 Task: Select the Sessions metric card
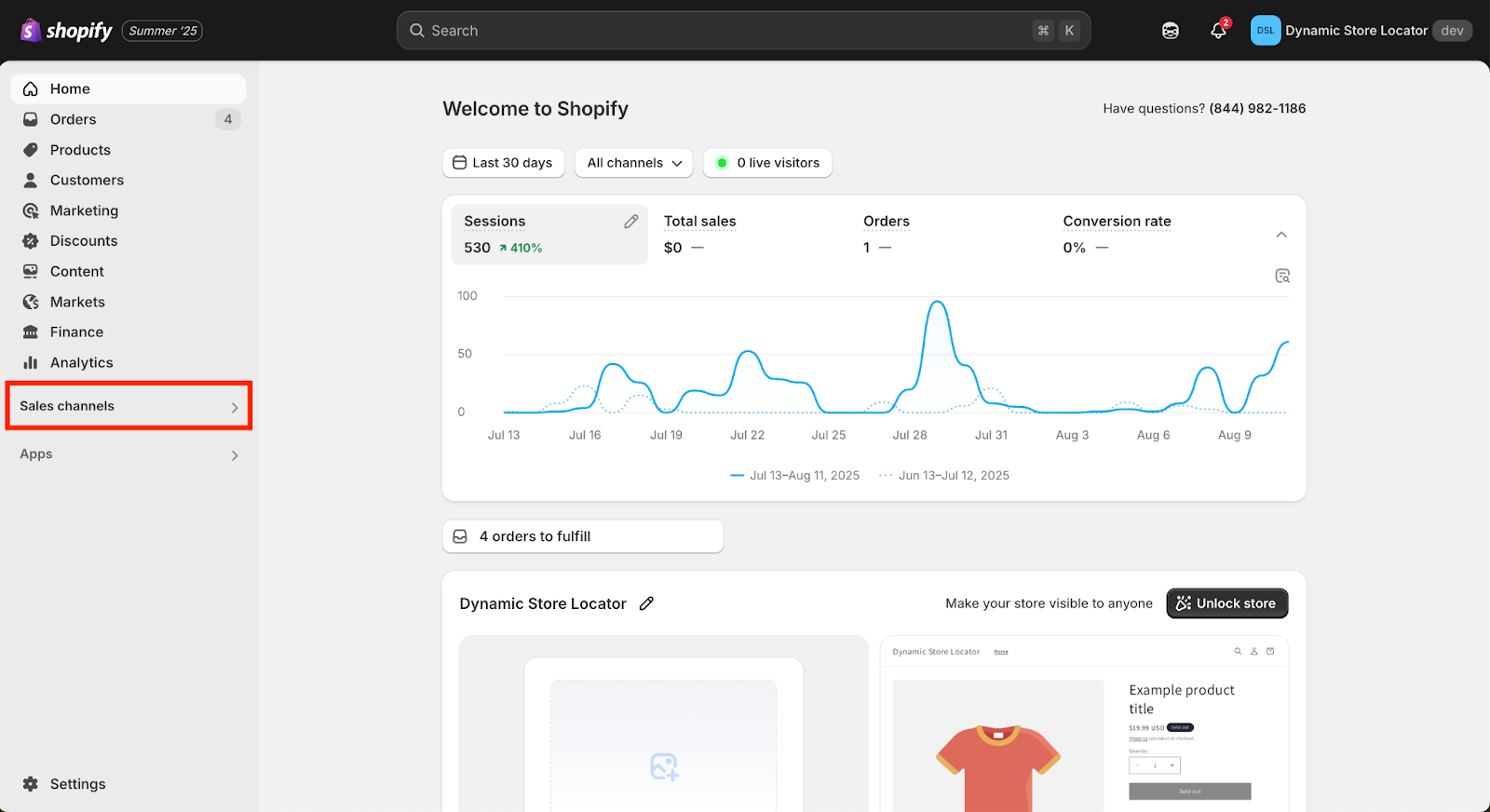pos(549,235)
